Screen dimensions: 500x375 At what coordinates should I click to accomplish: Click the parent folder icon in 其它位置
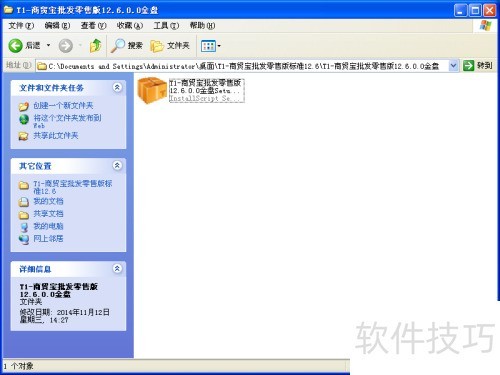pos(24,185)
